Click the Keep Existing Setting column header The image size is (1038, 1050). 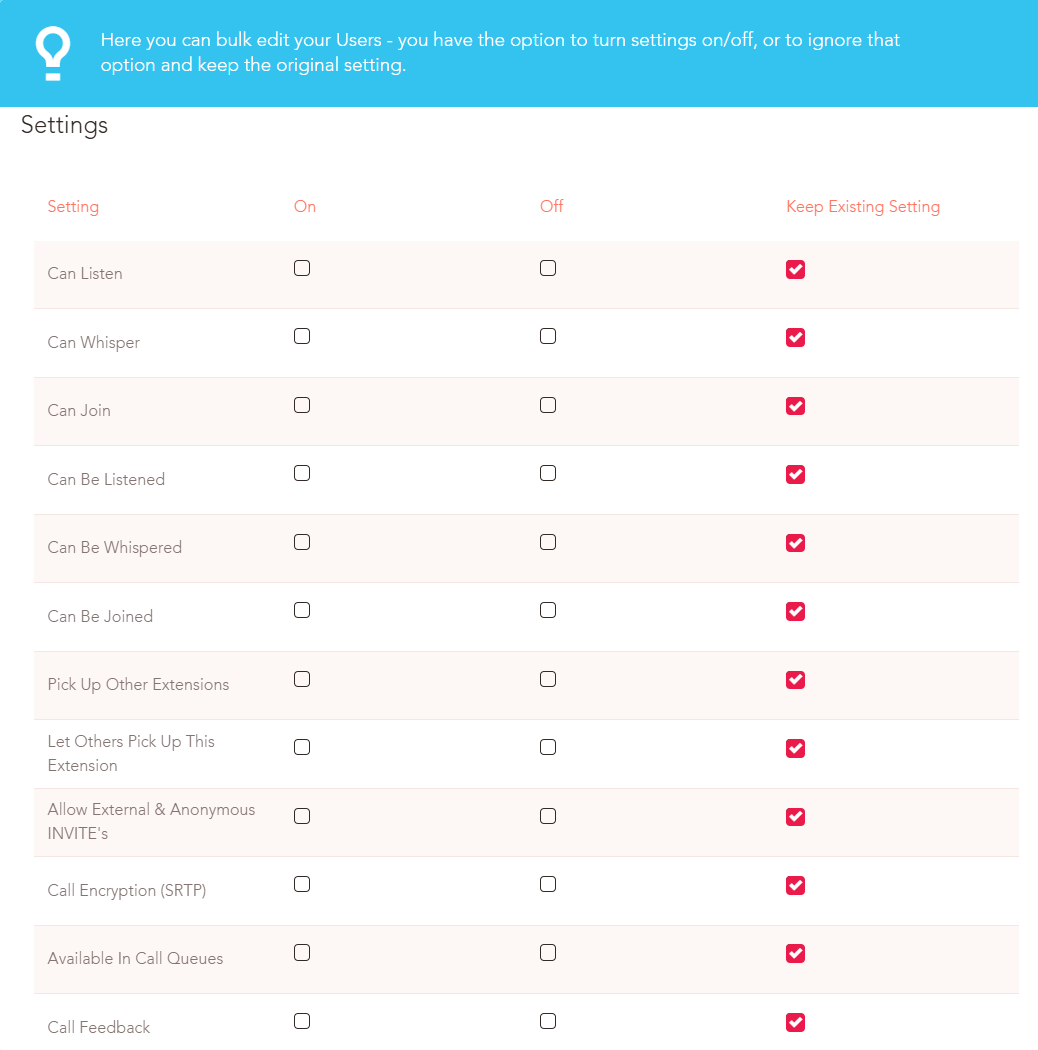pos(863,207)
